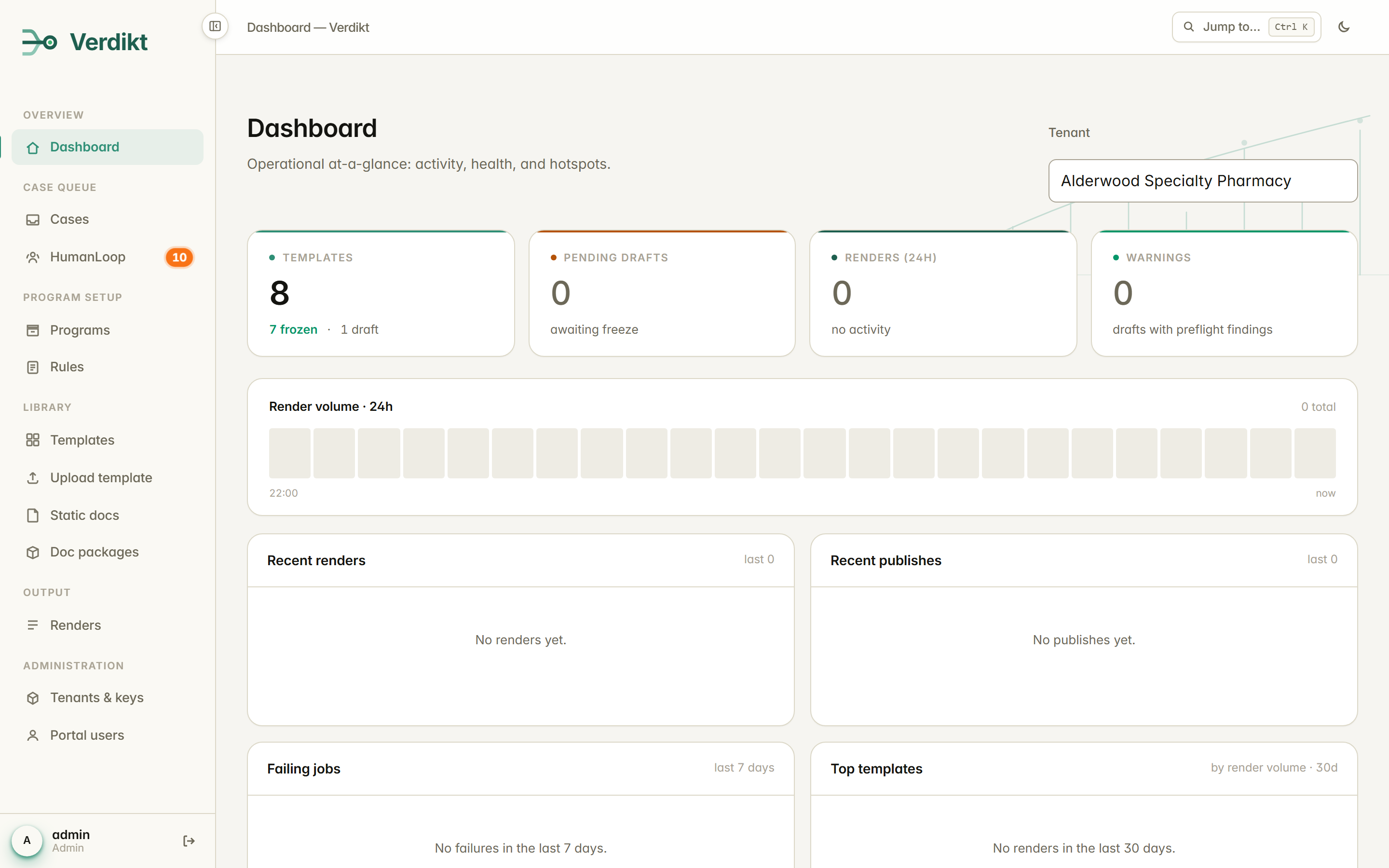
Task: Click the '1 draft' text
Action: (x=359, y=329)
